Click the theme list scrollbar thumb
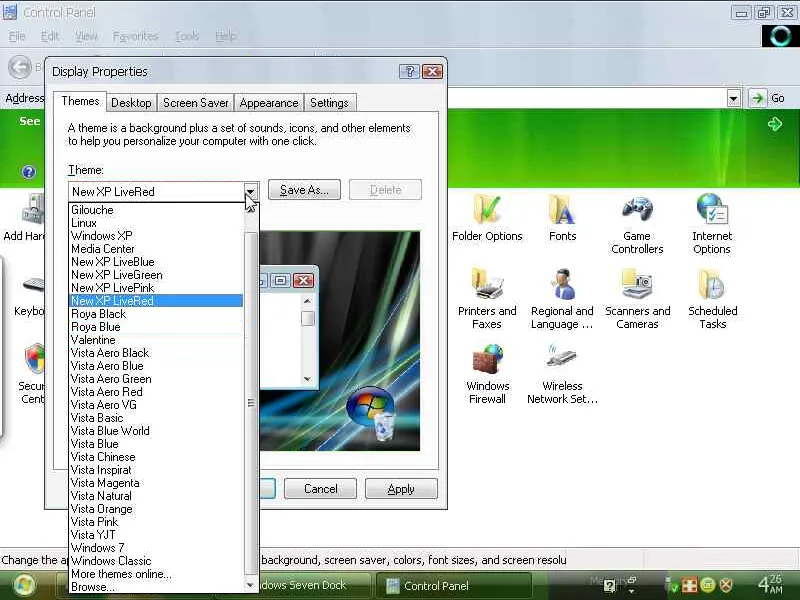 pyautogui.click(x=251, y=403)
